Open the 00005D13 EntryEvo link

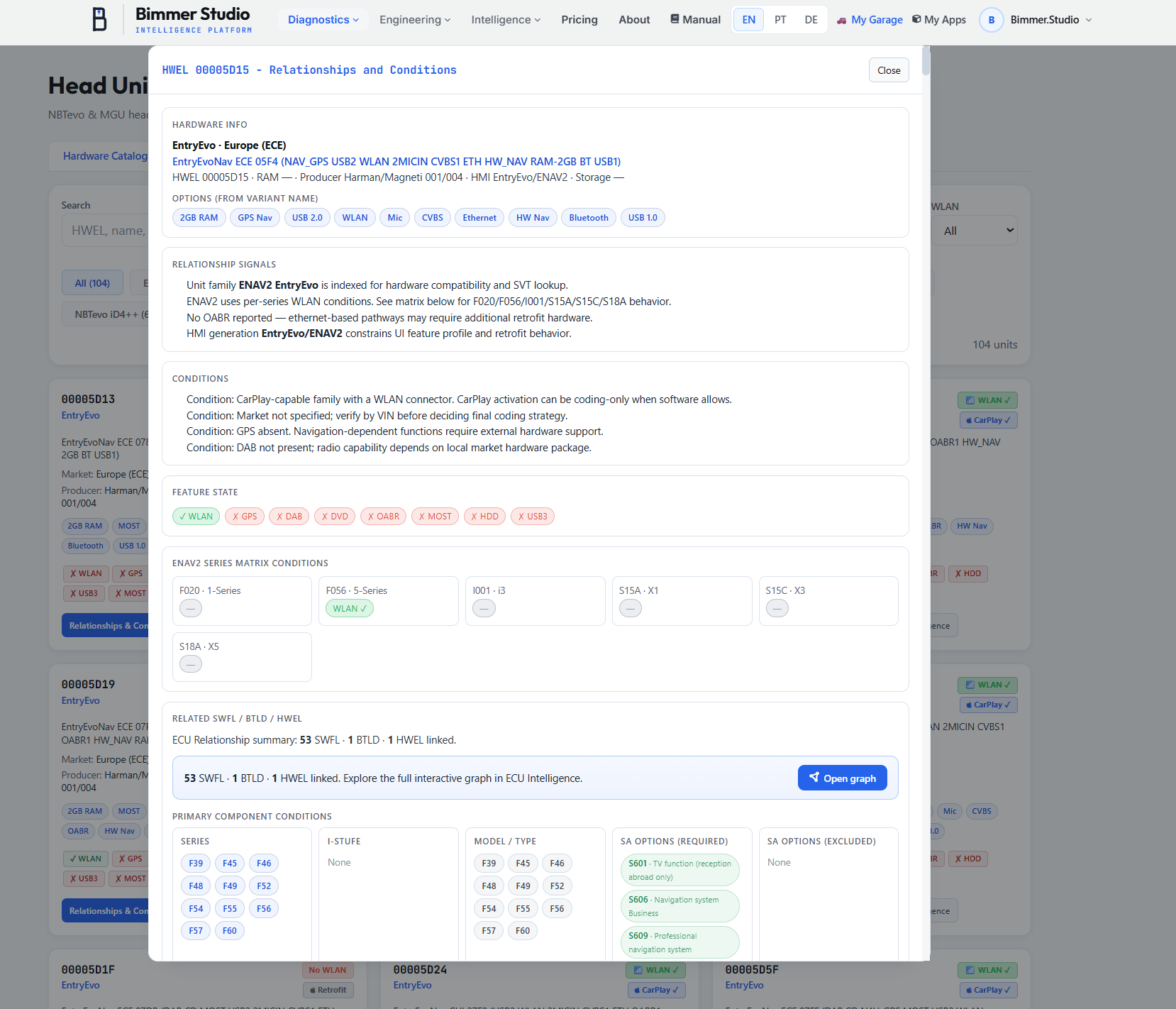[80, 415]
